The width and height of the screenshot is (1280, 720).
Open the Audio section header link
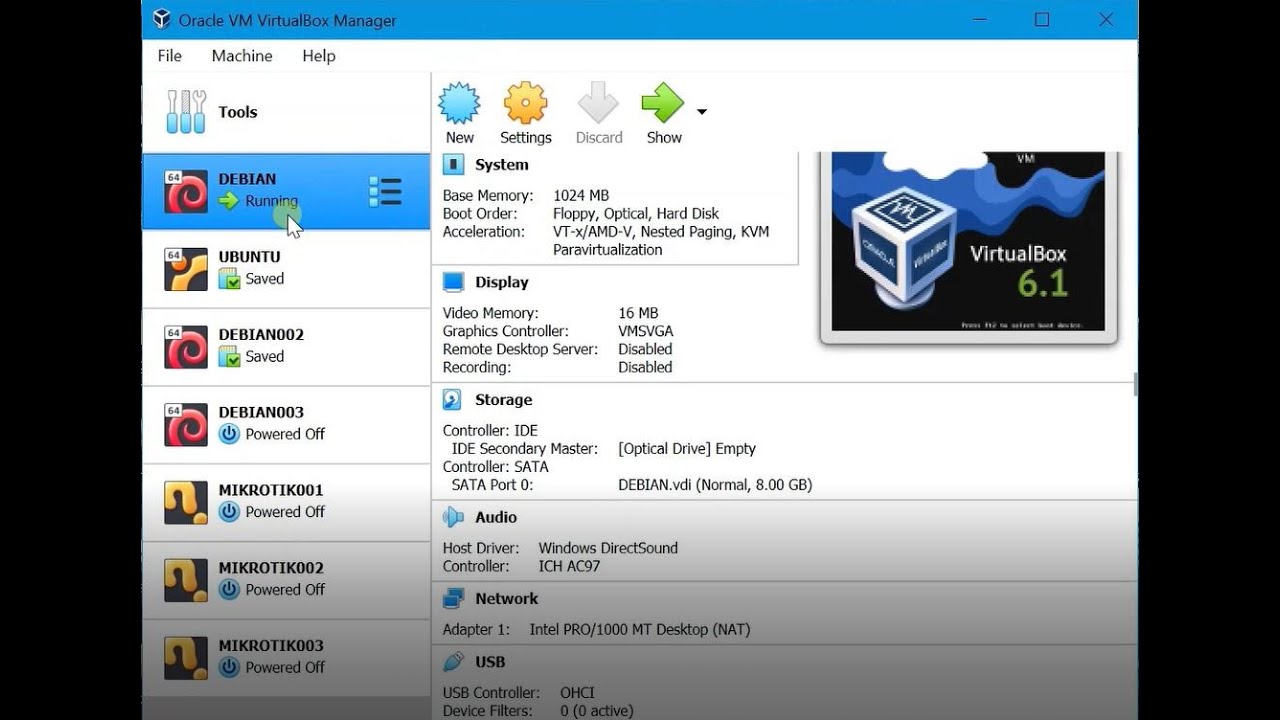[496, 517]
